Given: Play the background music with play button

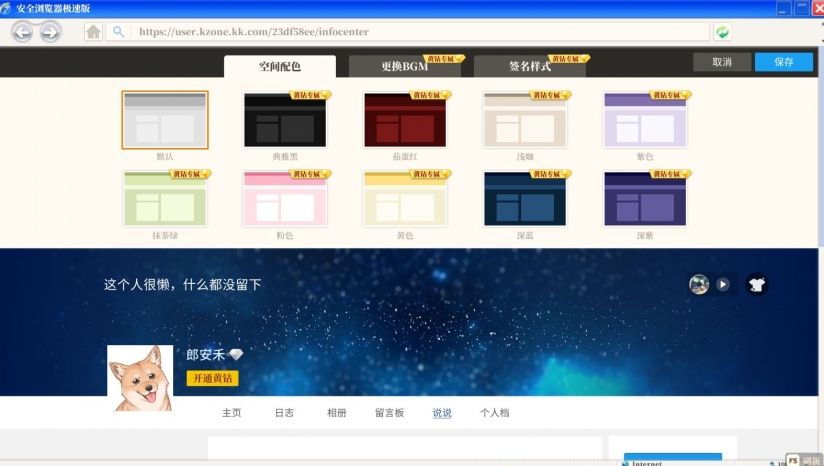Looking at the screenshot, I should pos(723,284).
